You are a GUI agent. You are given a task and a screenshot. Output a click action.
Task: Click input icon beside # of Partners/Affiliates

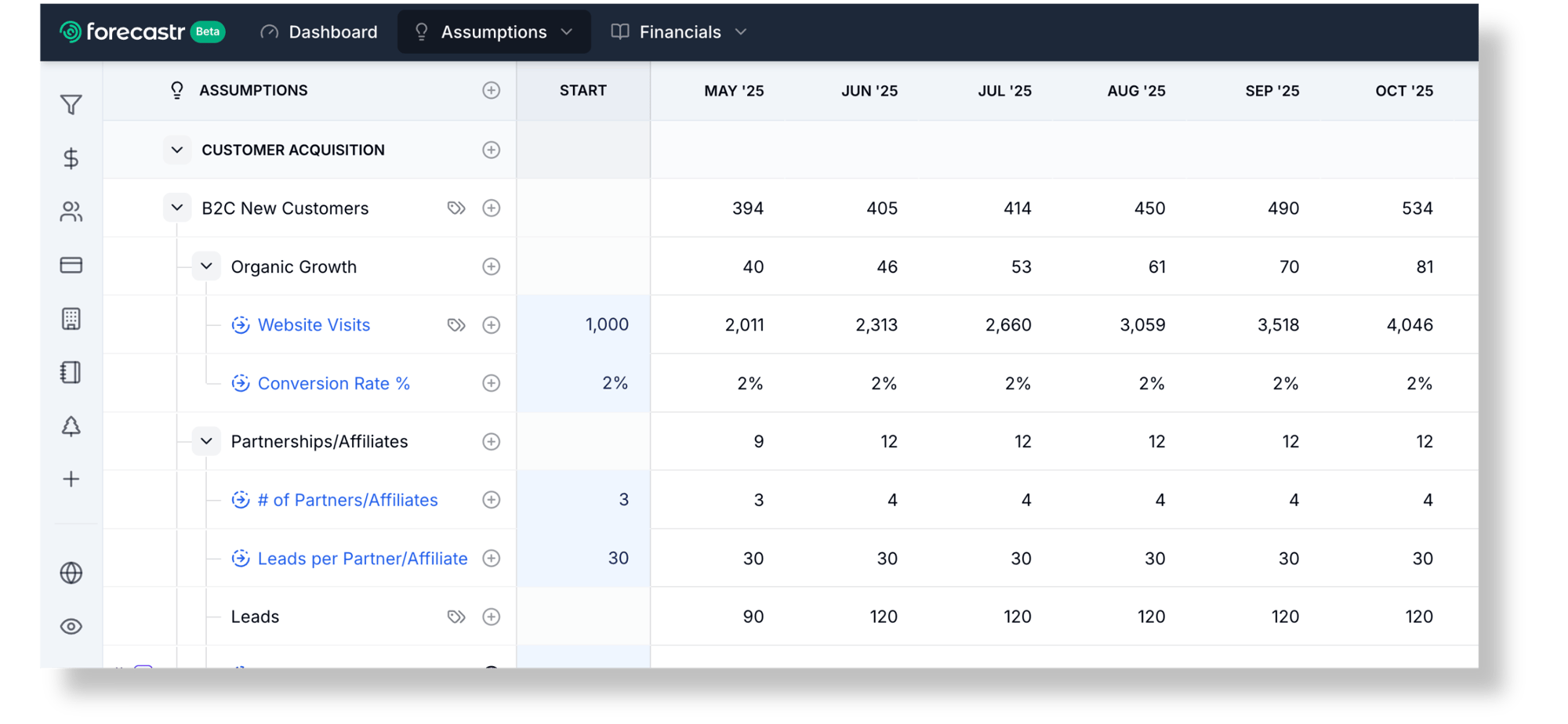pos(241,500)
